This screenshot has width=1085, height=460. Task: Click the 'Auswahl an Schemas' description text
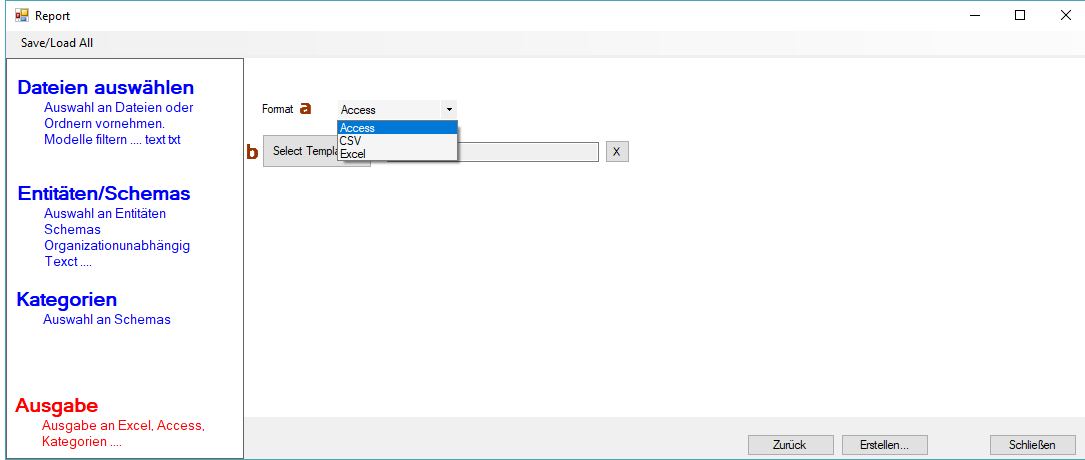(x=107, y=320)
